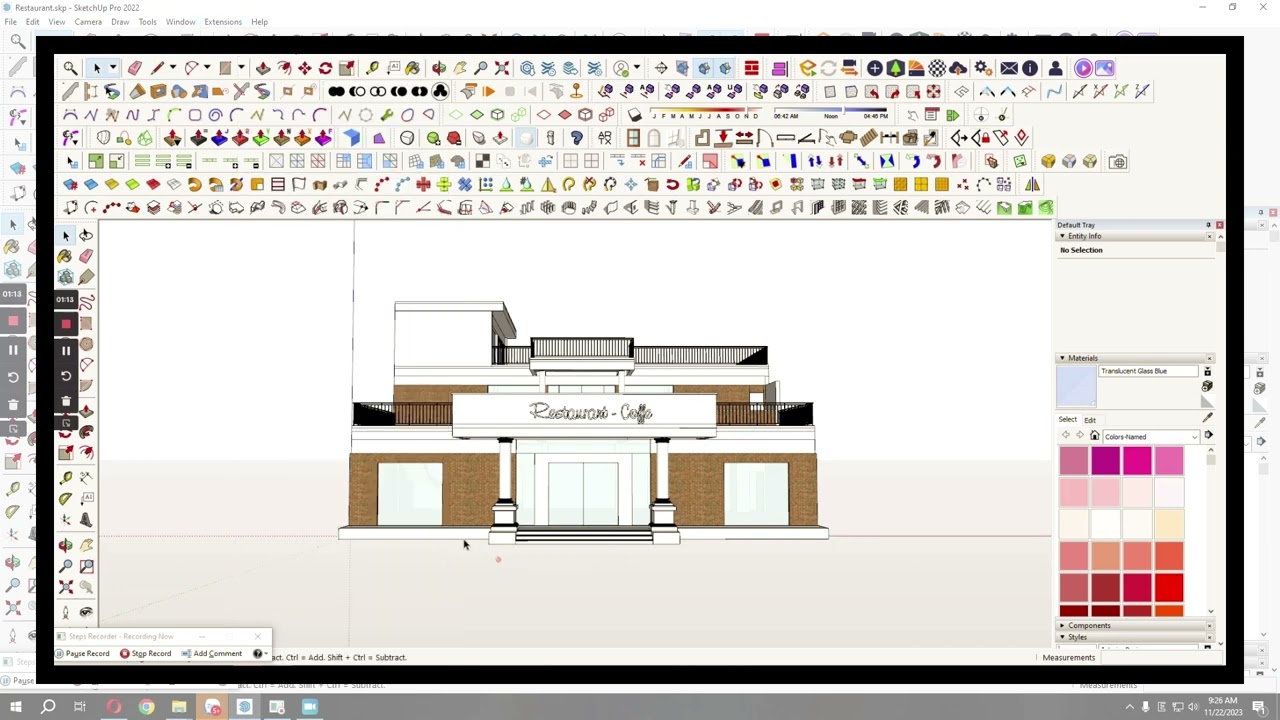Click the current material preview thumbnail
Screen dimensions: 1280x720
[1076, 387]
